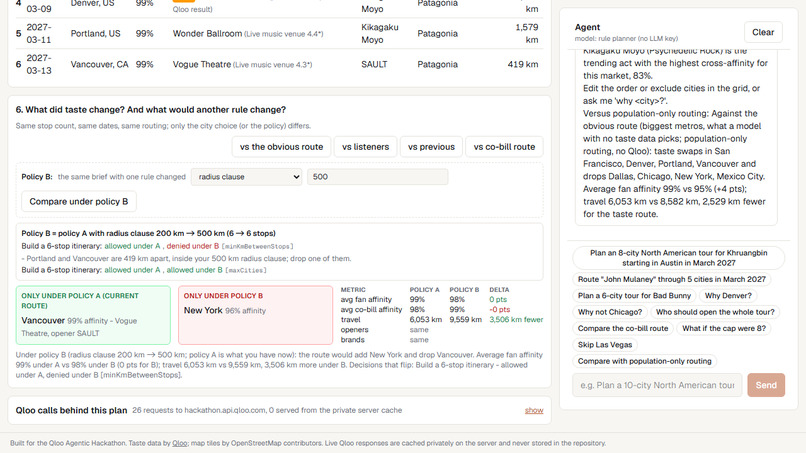Click Patagonia brand in the Vancouver row
This screenshot has width=806, height=453.
(437, 64)
